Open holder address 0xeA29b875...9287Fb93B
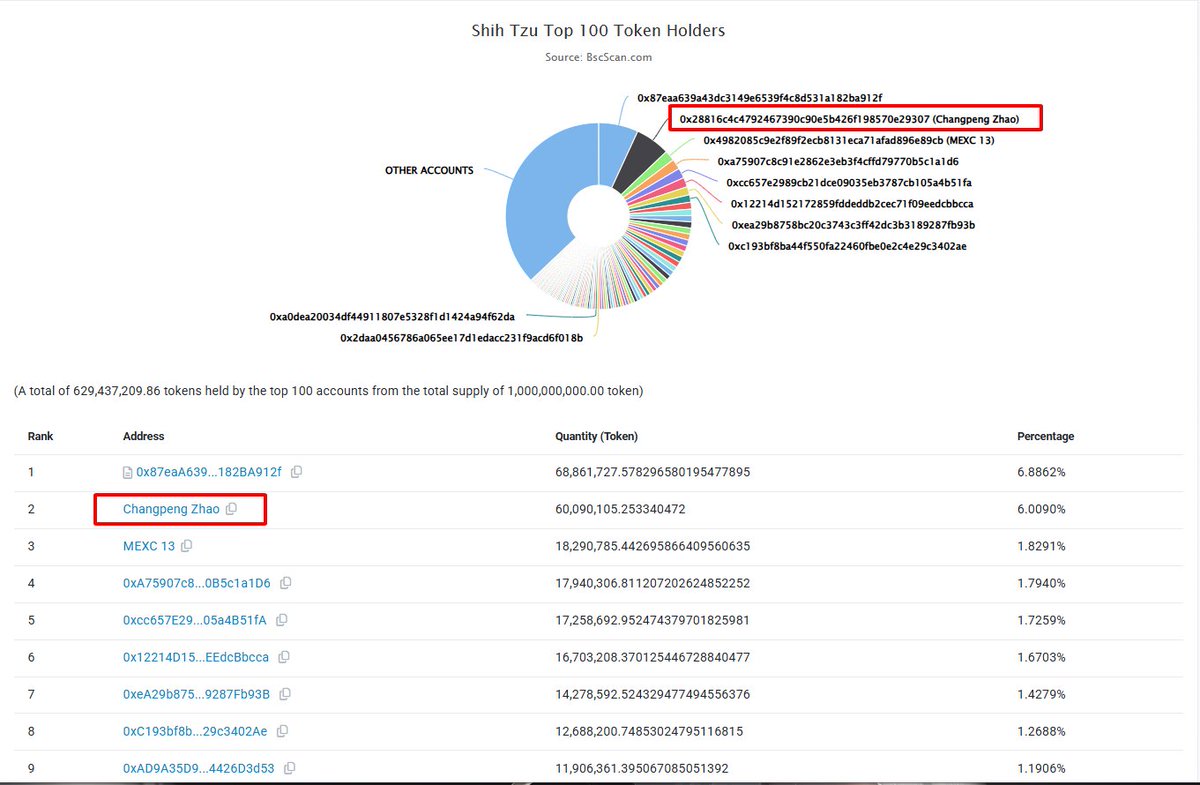The width and height of the screenshot is (1200, 785). [x=197, y=694]
